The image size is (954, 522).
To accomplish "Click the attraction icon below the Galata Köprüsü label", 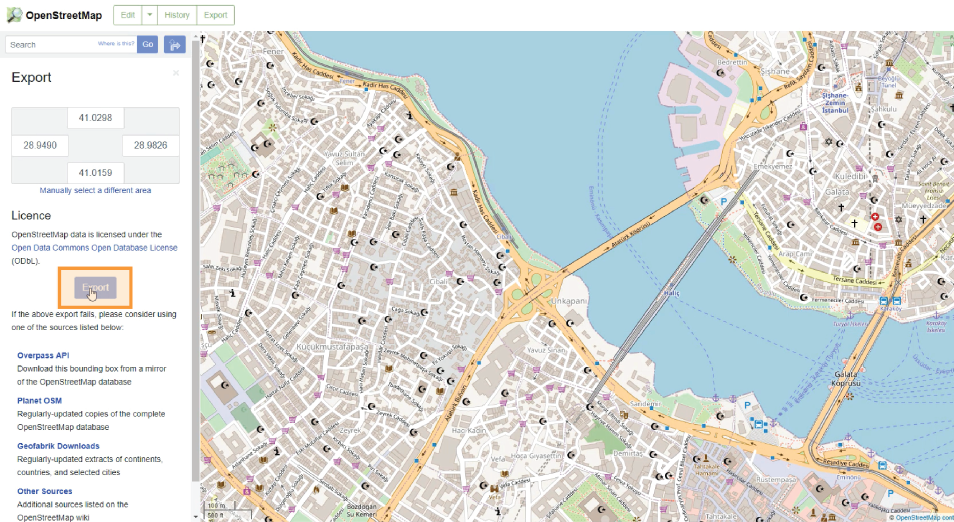I will [849, 396].
